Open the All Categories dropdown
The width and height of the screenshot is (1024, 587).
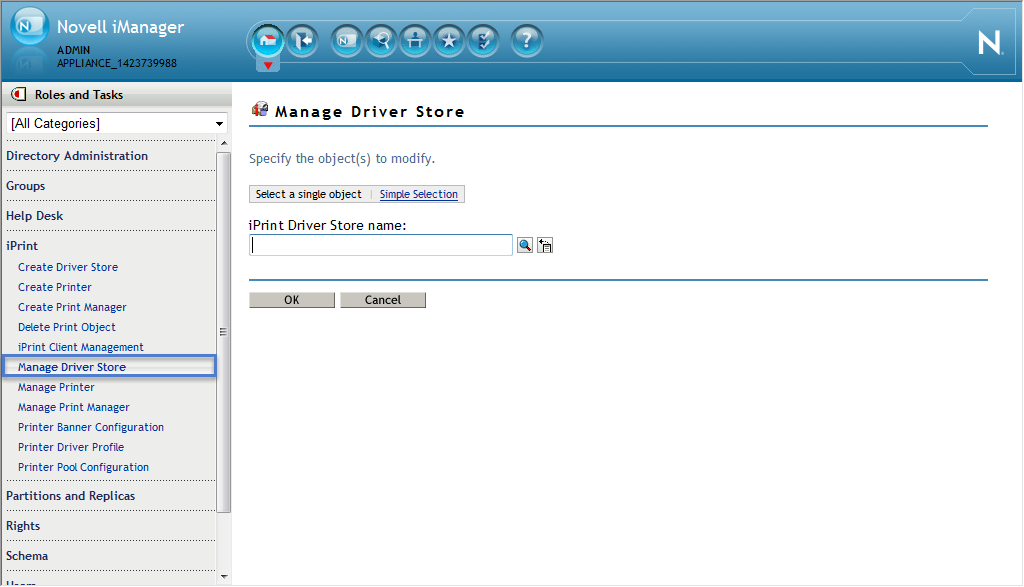117,123
